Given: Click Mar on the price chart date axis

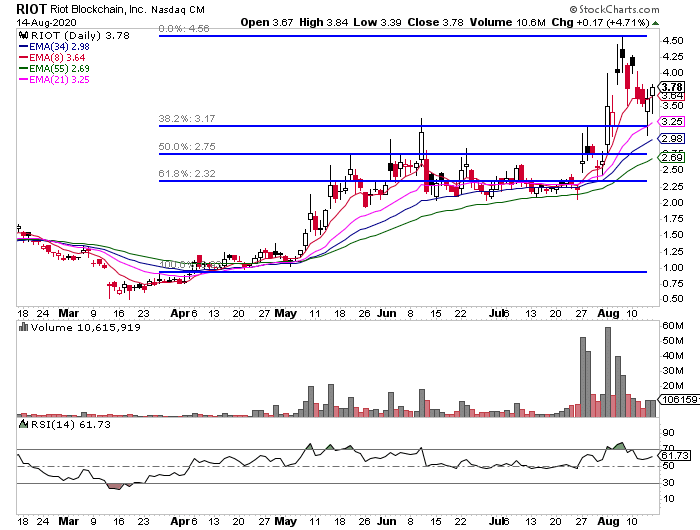Looking at the screenshot, I should (x=69, y=313).
